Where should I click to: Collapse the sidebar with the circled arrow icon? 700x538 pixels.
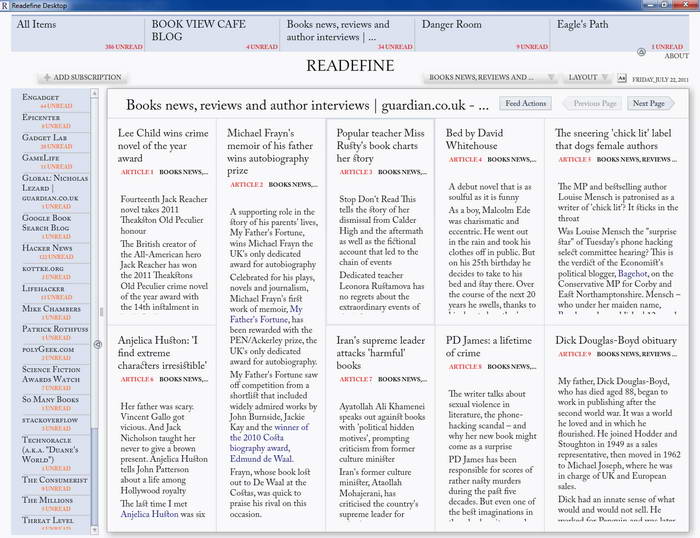pyautogui.click(x=98, y=344)
